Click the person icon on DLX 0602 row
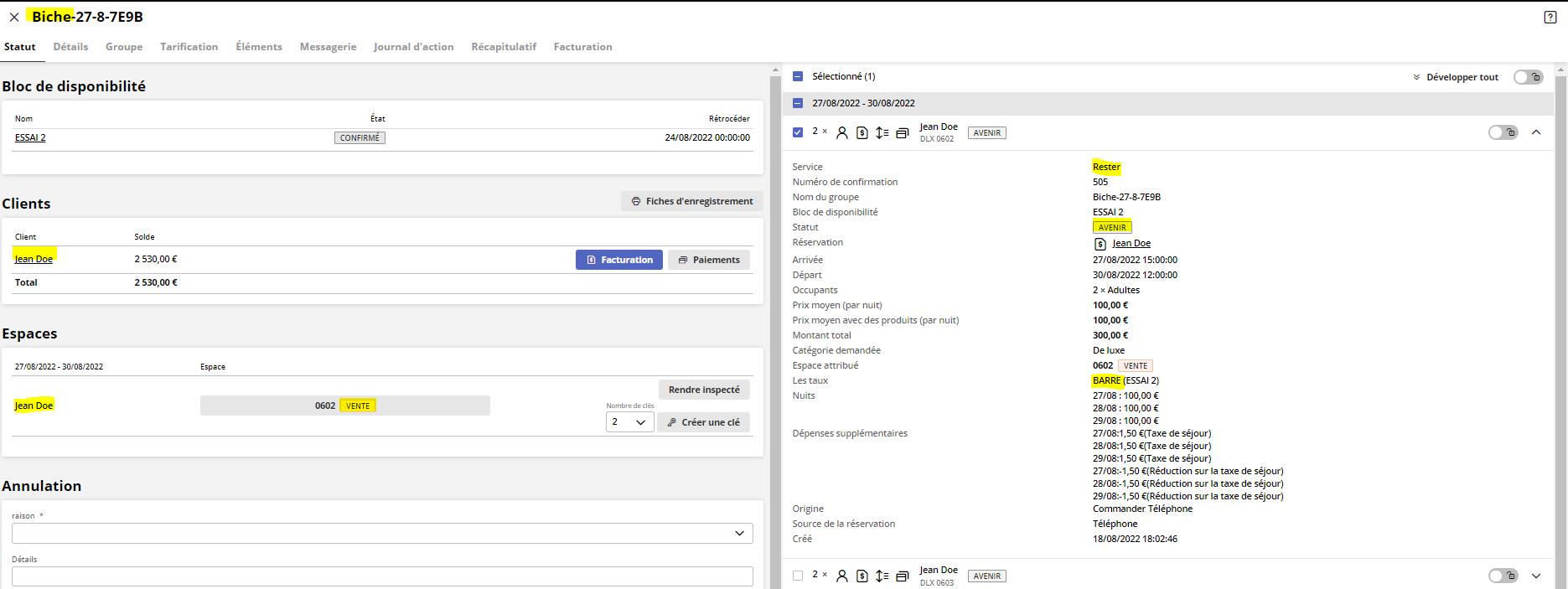1568x589 pixels. coord(842,132)
